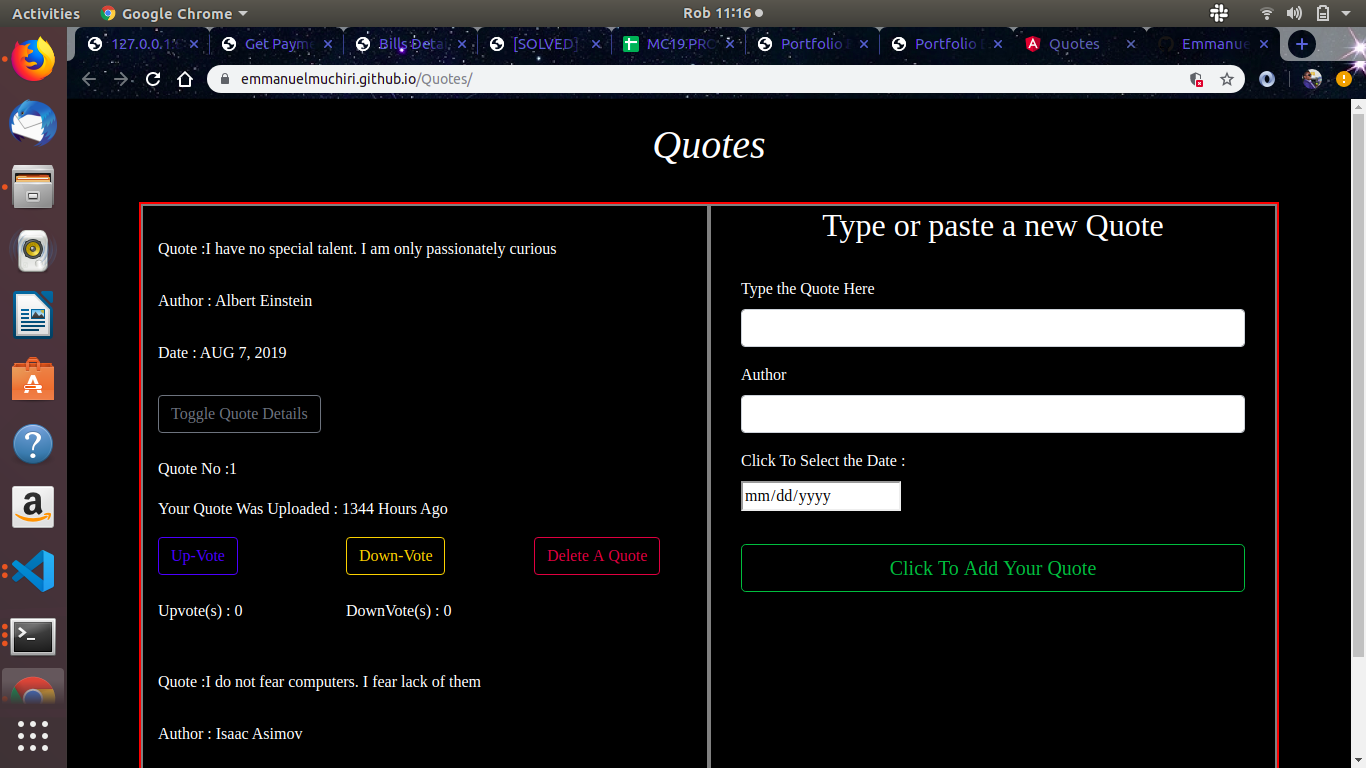Open a new tab with the plus icon

(1301, 44)
